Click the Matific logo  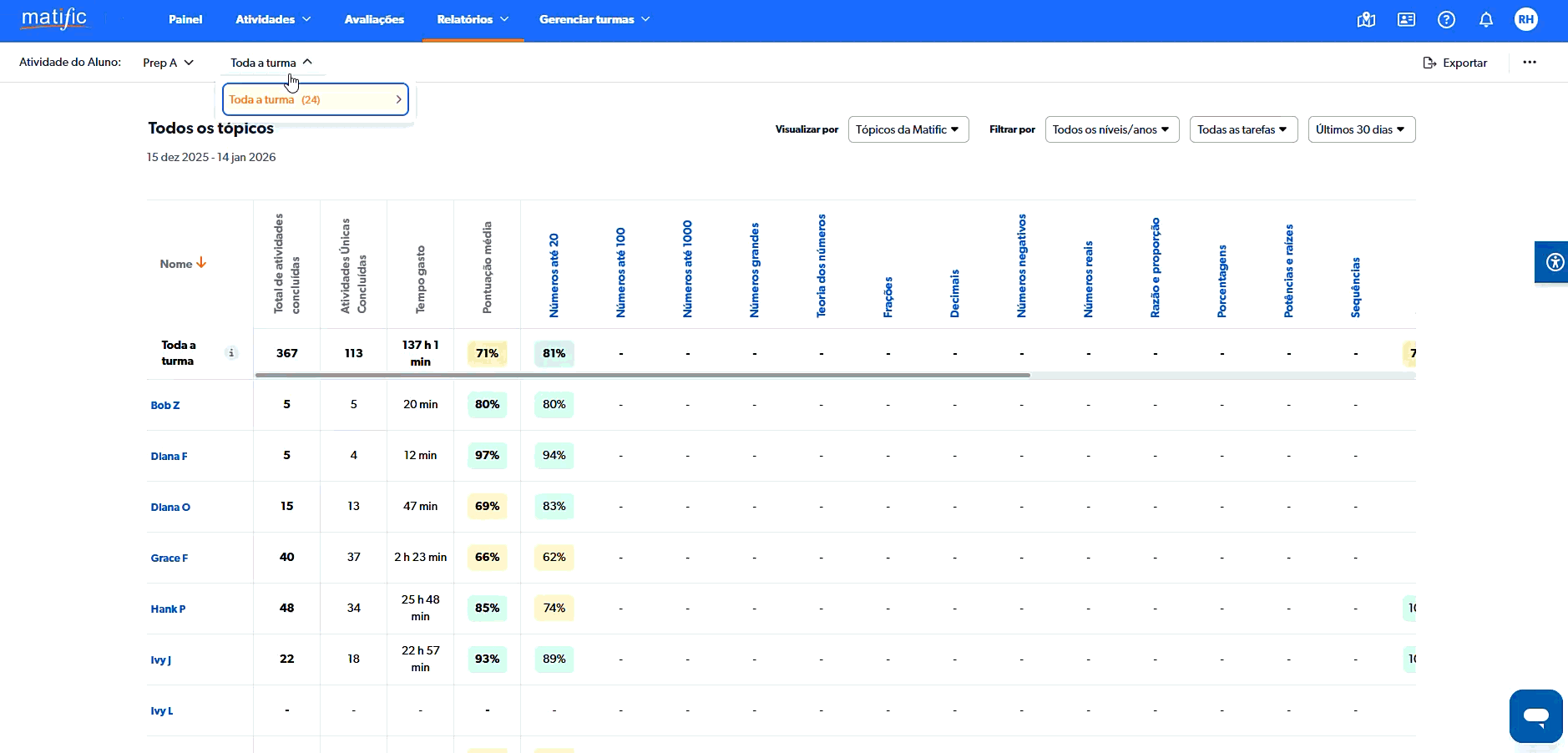54,18
